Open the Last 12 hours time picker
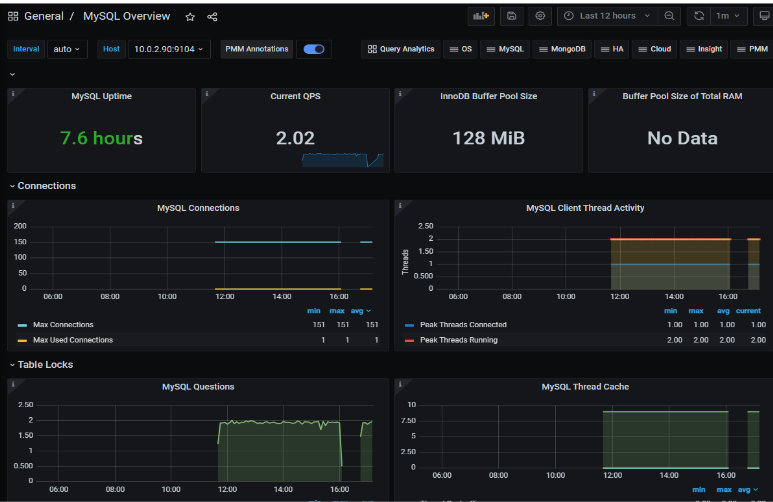 [608, 16]
